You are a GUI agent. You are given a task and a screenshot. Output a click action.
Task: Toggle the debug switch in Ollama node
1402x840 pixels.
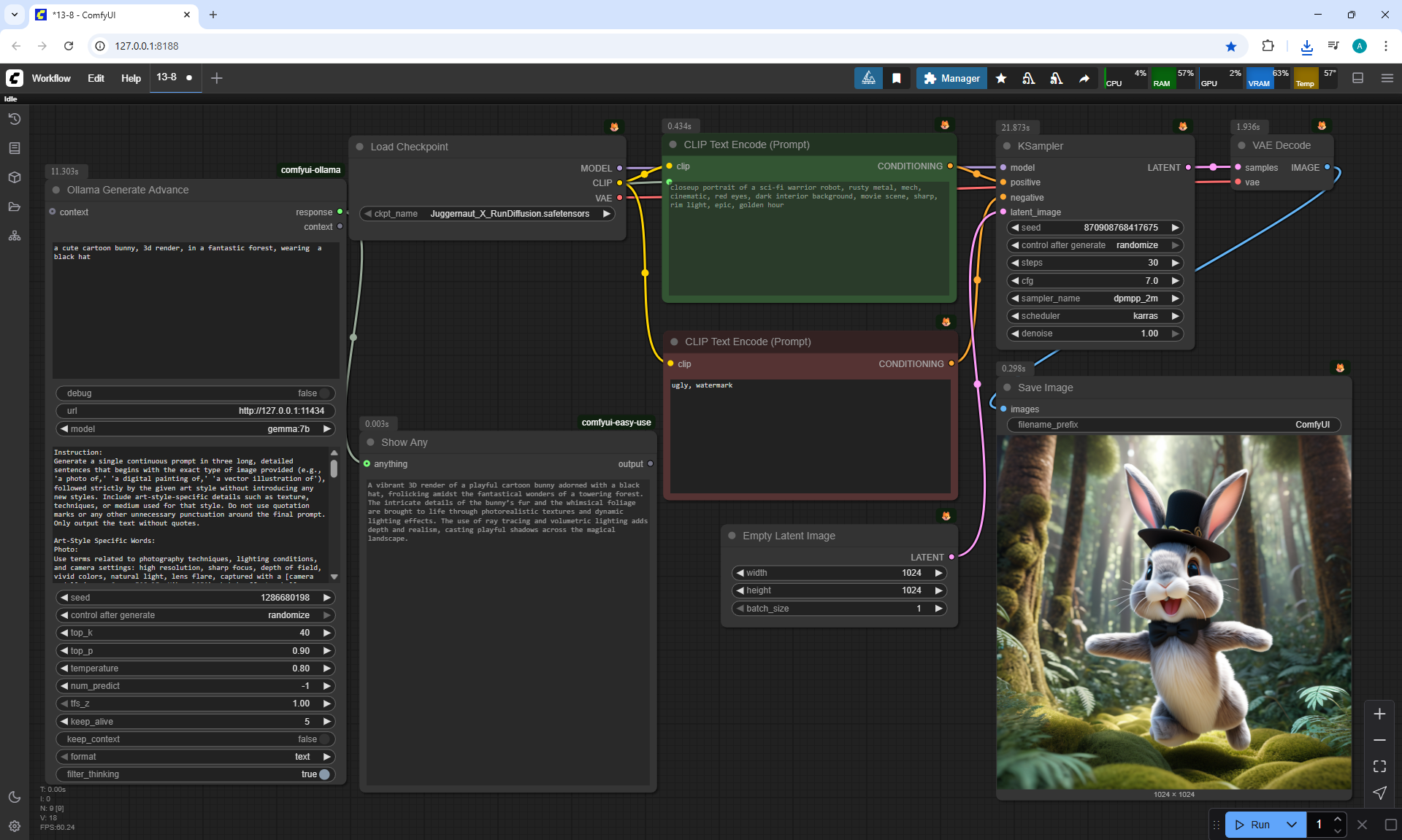pos(324,393)
